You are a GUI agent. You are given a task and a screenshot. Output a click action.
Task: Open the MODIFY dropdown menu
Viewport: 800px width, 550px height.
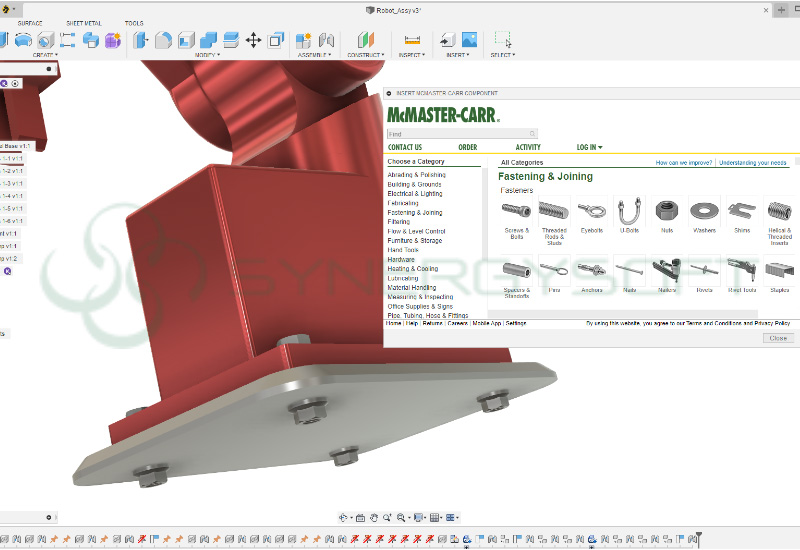pos(207,55)
